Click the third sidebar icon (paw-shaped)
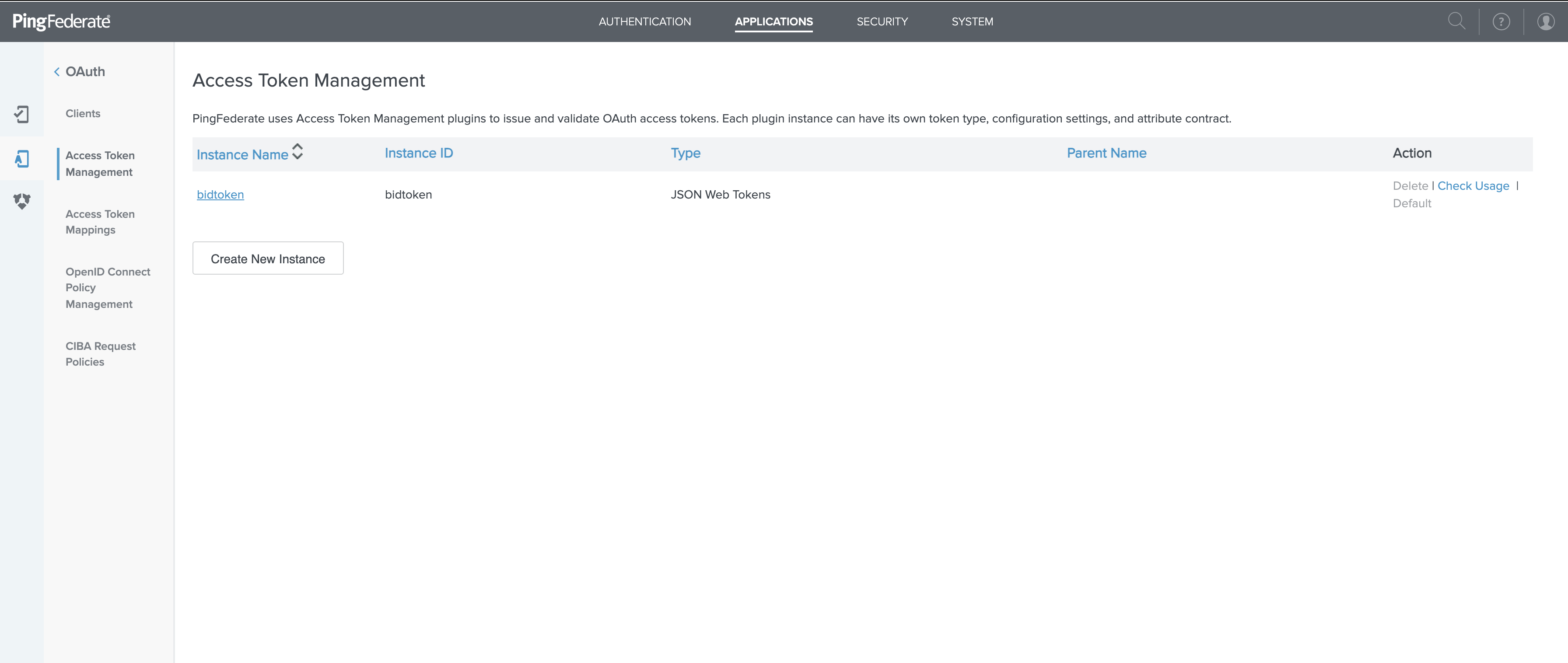The width and height of the screenshot is (1568, 663). [22, 201]
